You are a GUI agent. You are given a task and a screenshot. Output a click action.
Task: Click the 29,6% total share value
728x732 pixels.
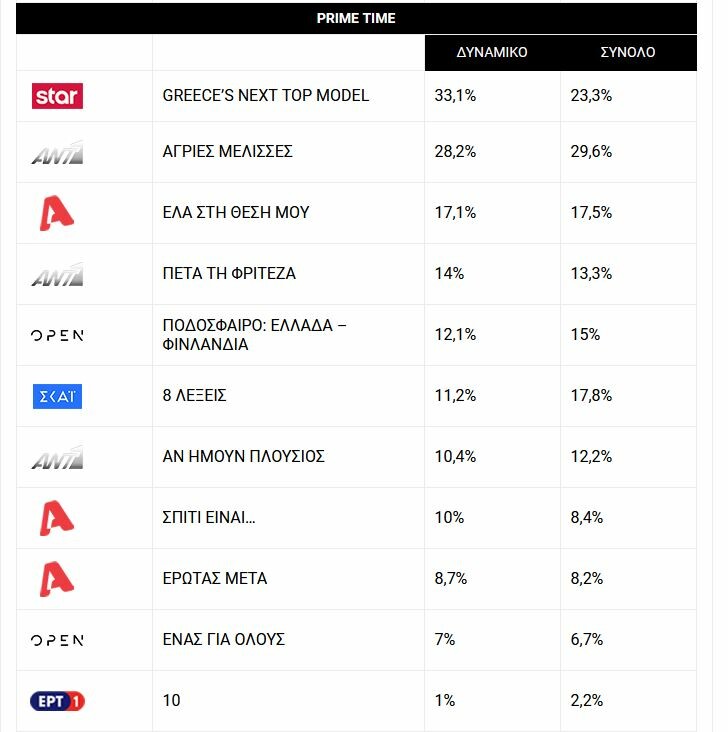pyautogui.click(x=591, y=152)
